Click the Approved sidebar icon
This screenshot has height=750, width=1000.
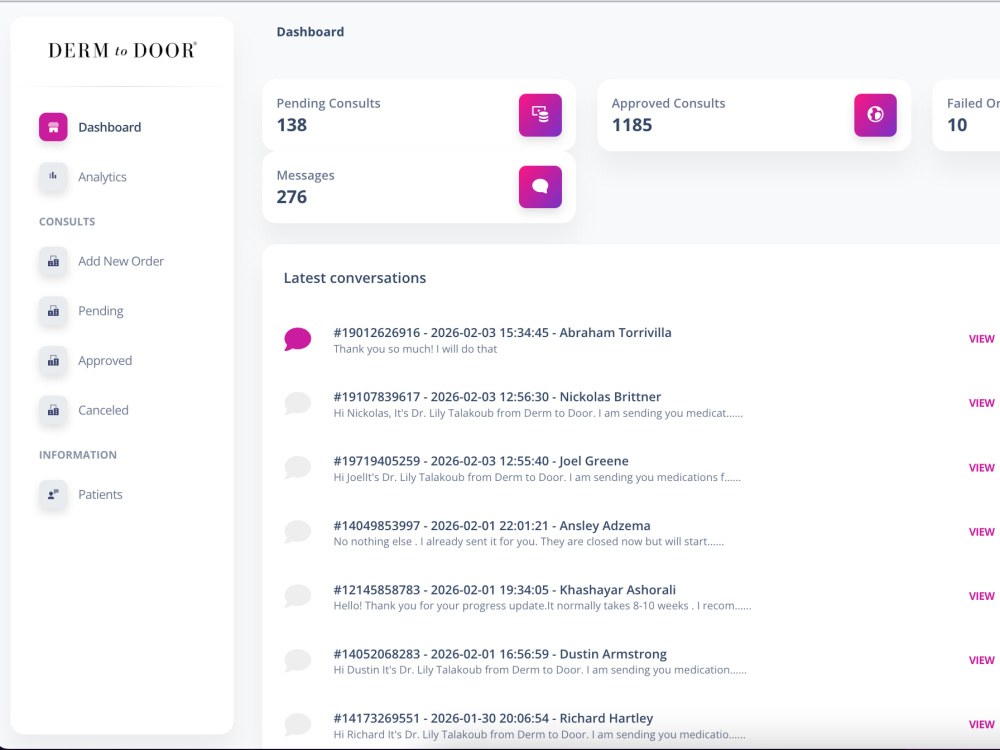coord(53,360)
